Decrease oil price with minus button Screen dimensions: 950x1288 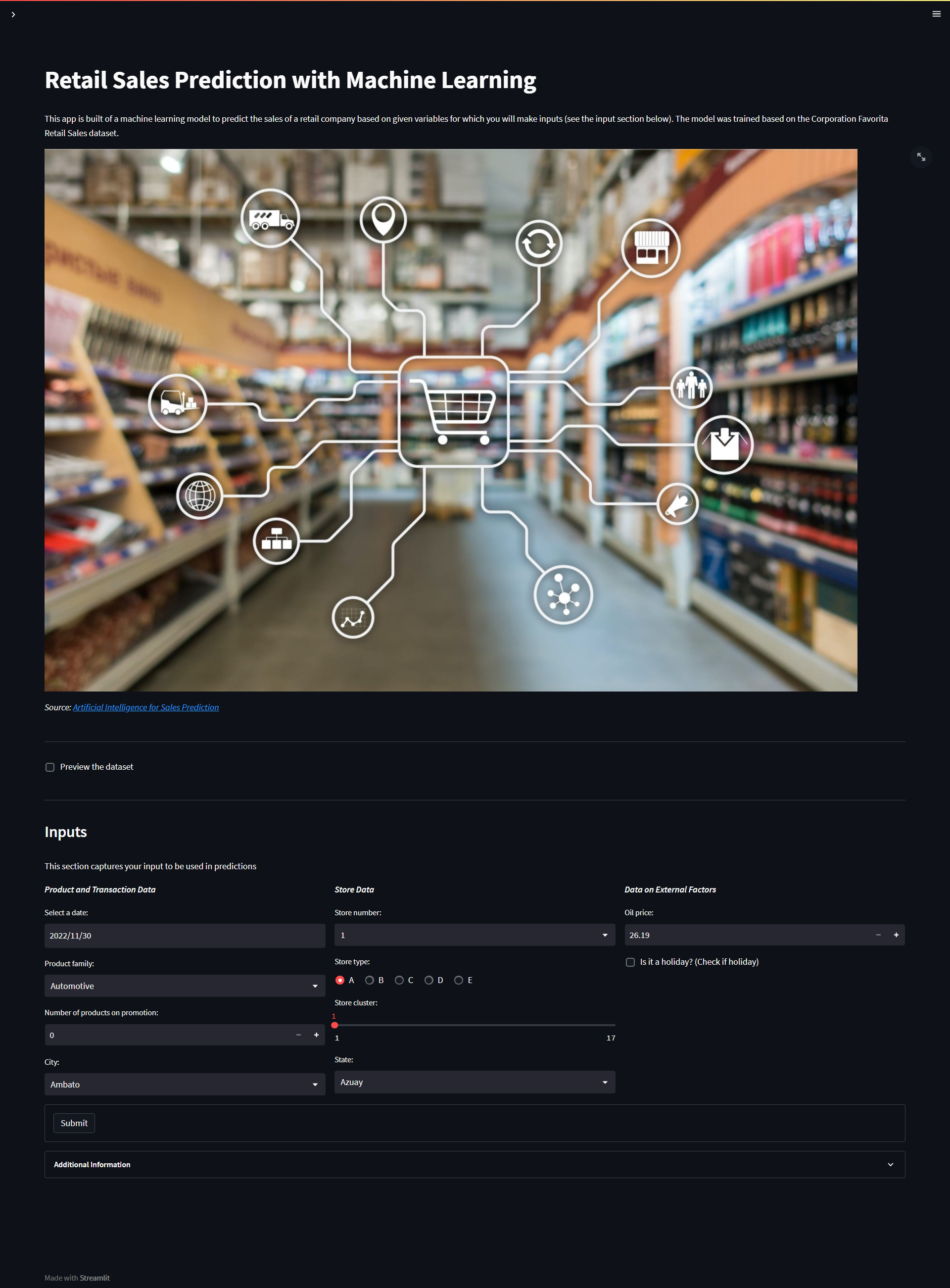pos(878,935)
